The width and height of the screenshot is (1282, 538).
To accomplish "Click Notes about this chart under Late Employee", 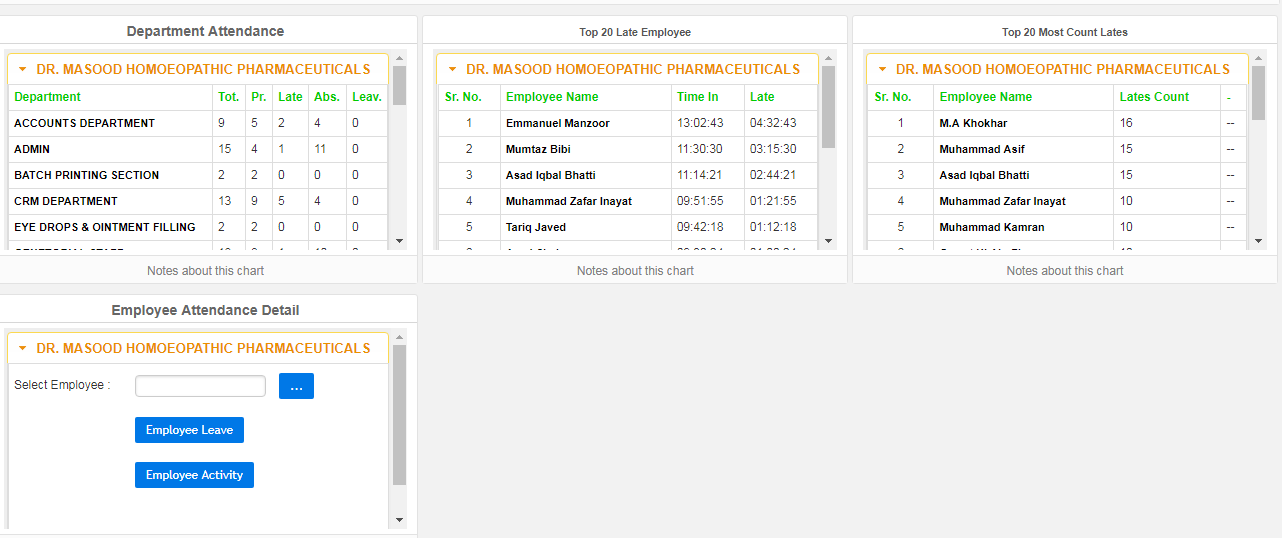I will 635,271.
